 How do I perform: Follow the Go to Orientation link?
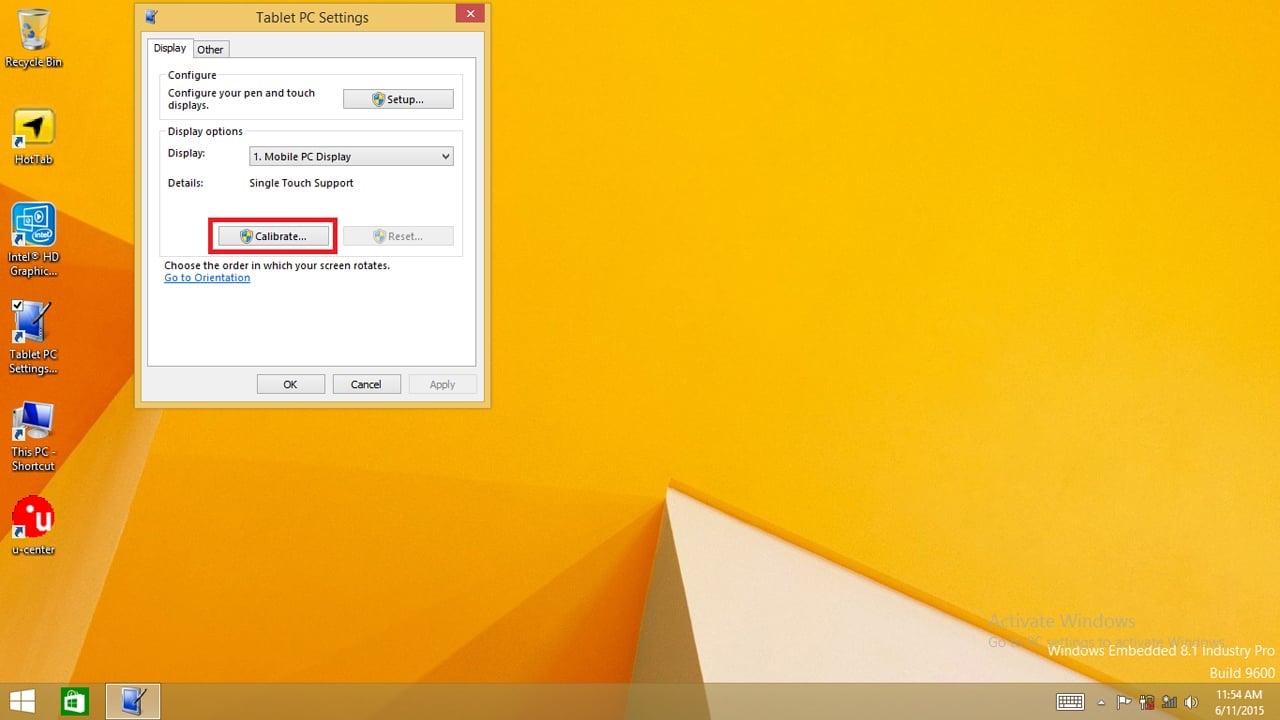[207, 278]
